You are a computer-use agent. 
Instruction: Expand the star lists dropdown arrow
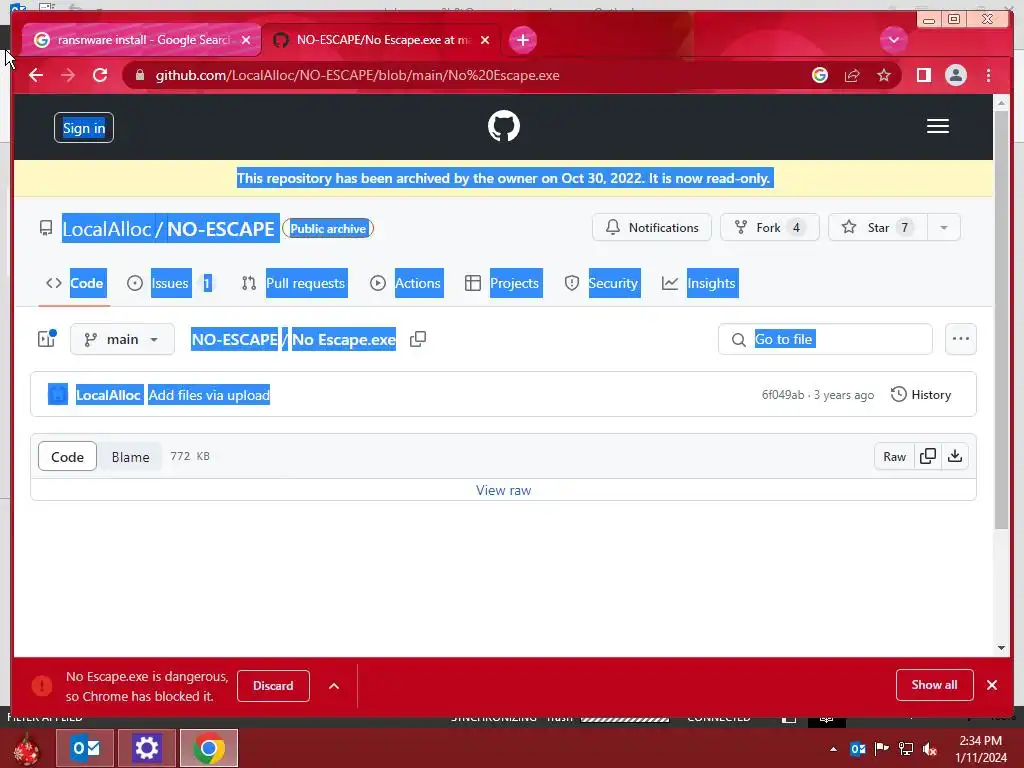[x=944, y=227]
